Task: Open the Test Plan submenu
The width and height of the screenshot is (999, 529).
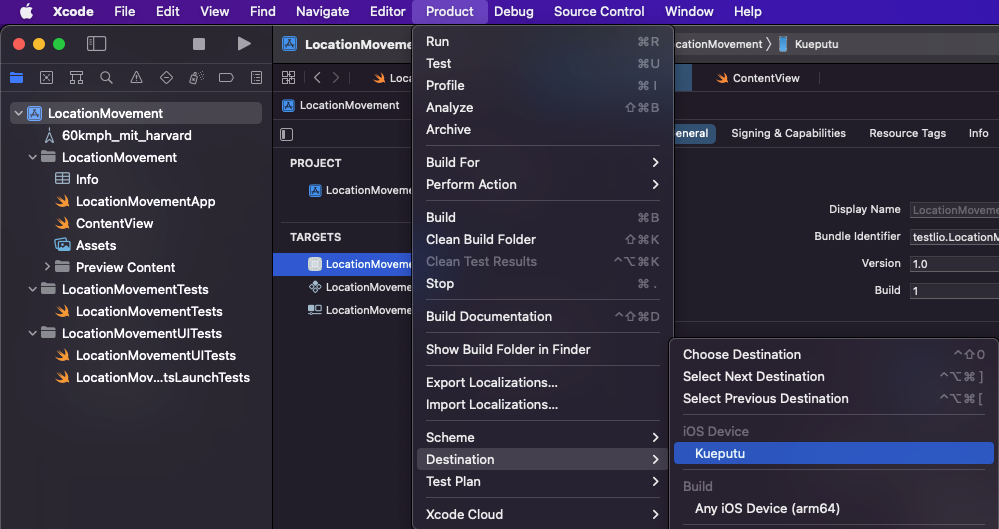Action: pos(542,481)
